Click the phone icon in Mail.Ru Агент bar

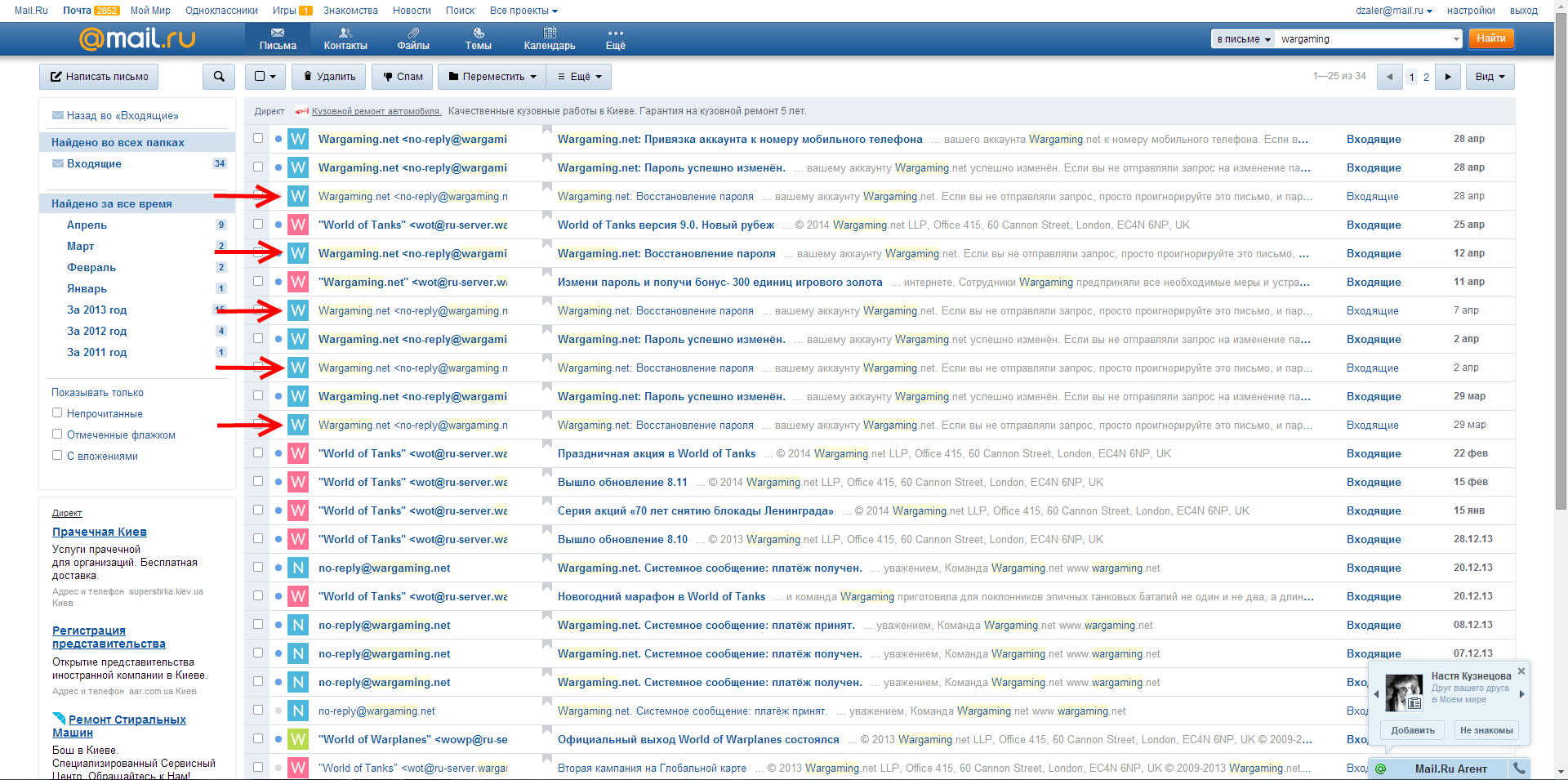point(1519,768)
